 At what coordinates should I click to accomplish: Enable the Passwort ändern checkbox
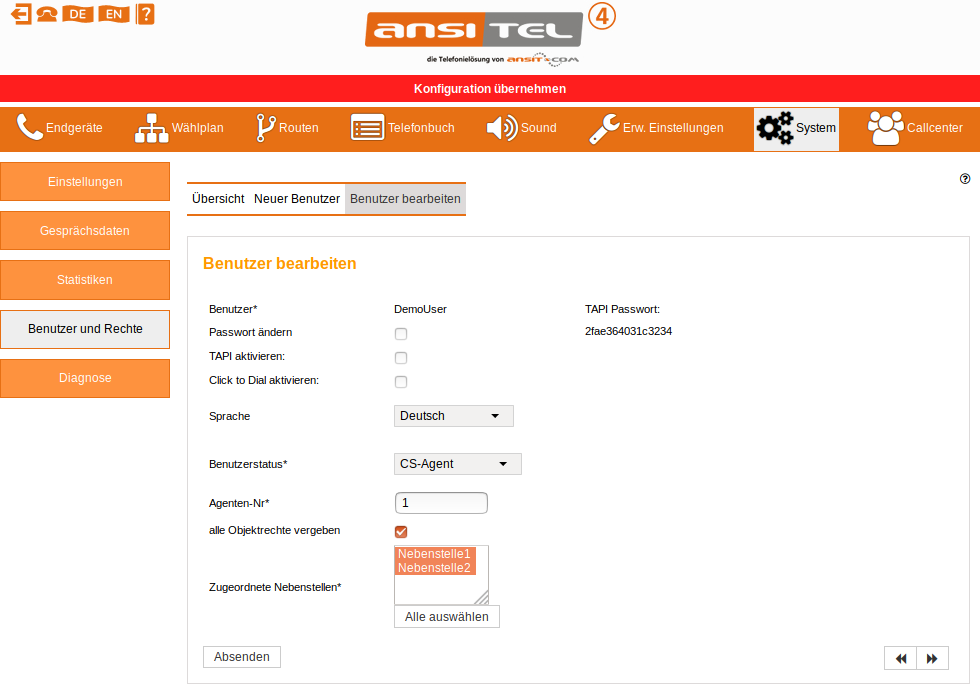click(x=401, y=333)
